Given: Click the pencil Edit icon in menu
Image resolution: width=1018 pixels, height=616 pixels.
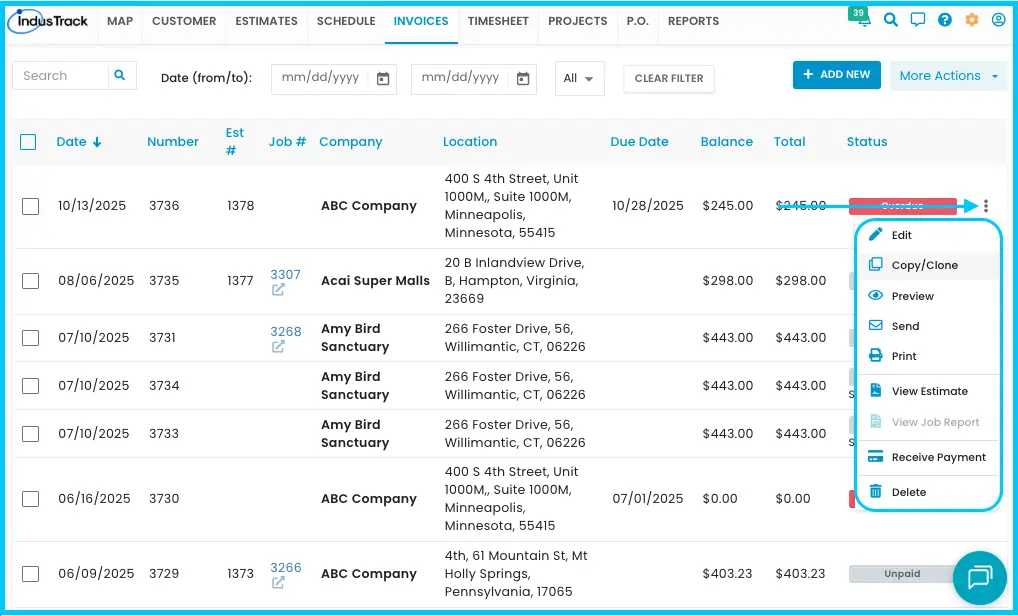Looking at the screenshot, I should 875,234.
